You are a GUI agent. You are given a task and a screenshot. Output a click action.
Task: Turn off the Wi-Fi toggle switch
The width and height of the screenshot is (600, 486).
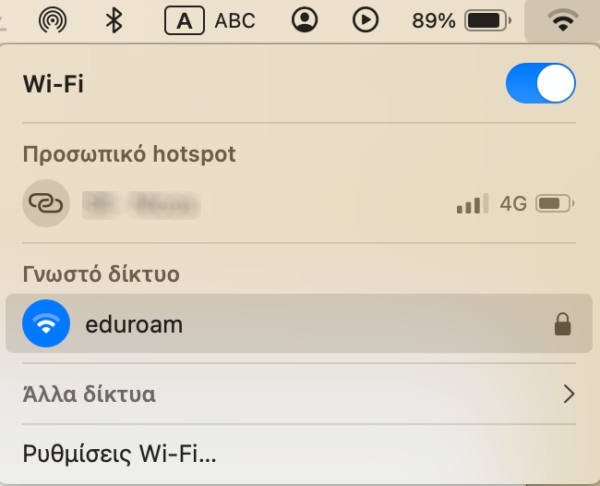(x=540, y=83)
